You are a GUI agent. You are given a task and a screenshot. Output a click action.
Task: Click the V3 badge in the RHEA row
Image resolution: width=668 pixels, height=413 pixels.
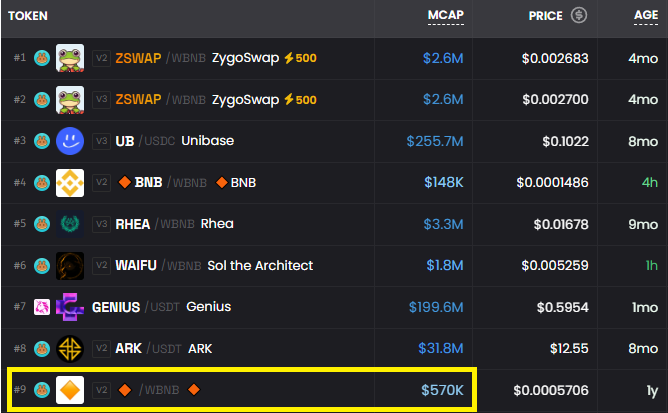(x=101, y=224)
